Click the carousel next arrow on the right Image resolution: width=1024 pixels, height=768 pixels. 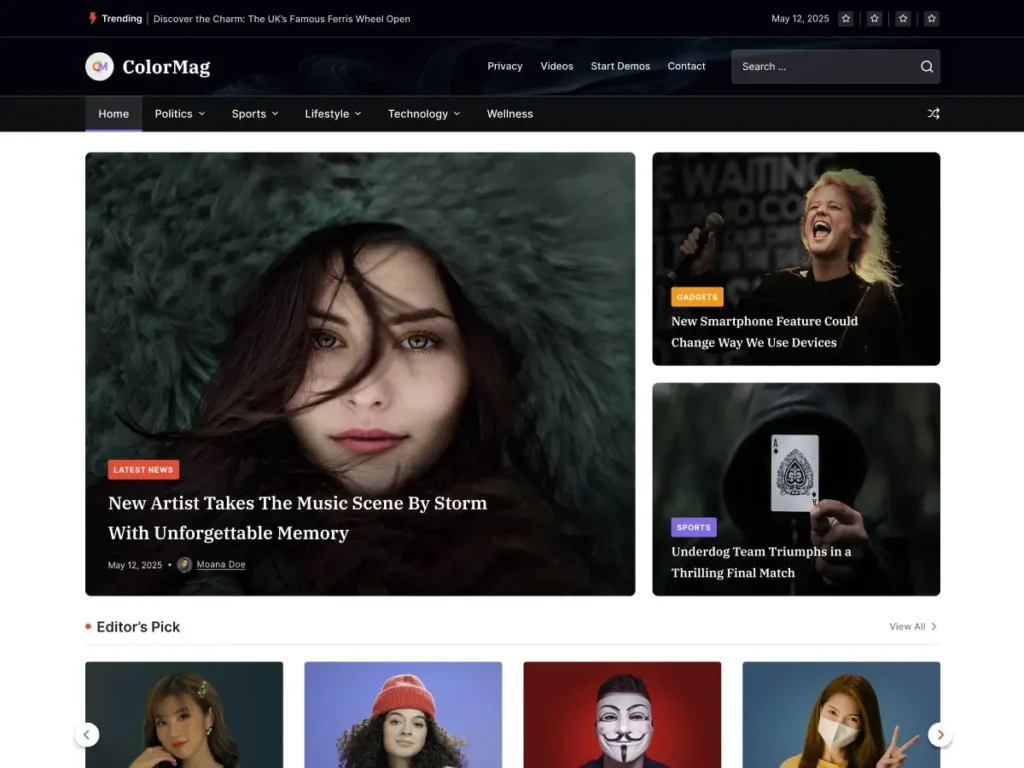(x=940, y=734)
